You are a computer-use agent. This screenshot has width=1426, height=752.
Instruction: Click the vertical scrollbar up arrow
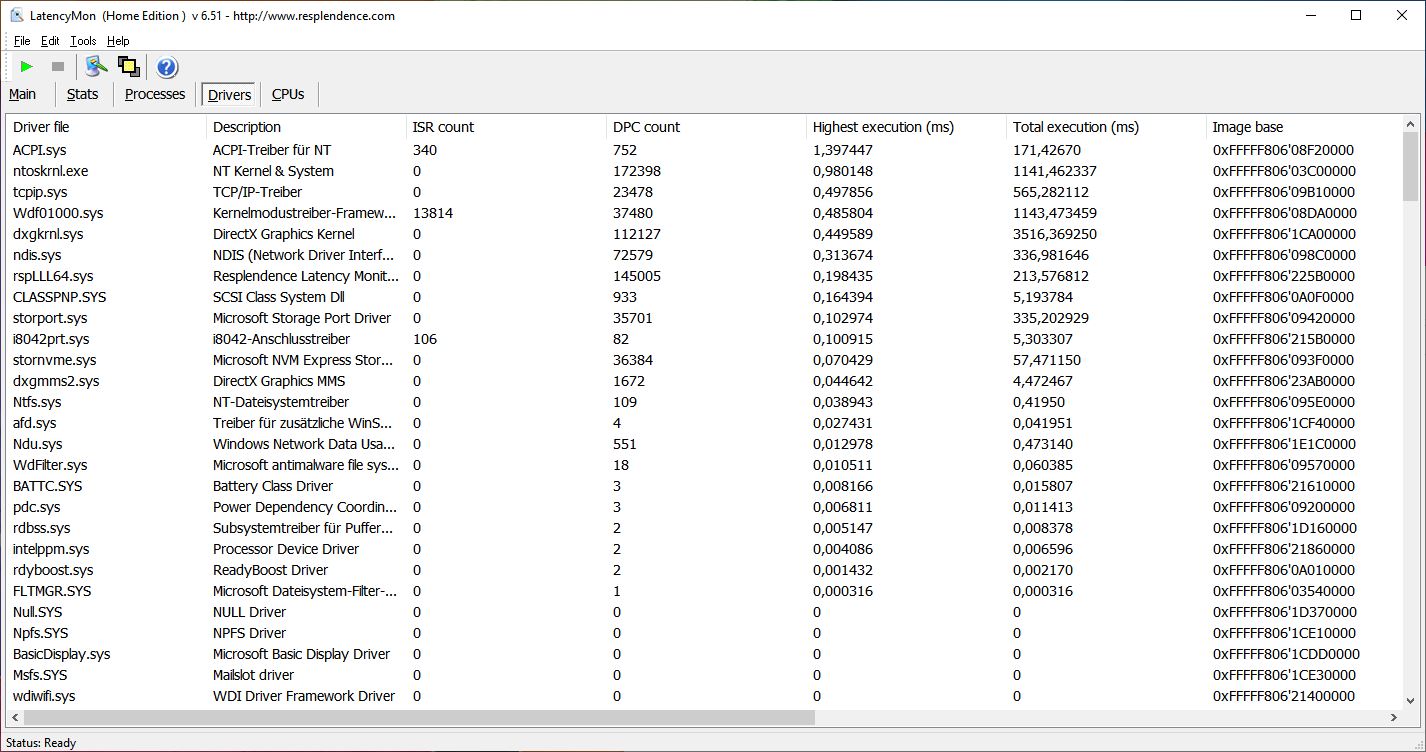click(1411, 124)
